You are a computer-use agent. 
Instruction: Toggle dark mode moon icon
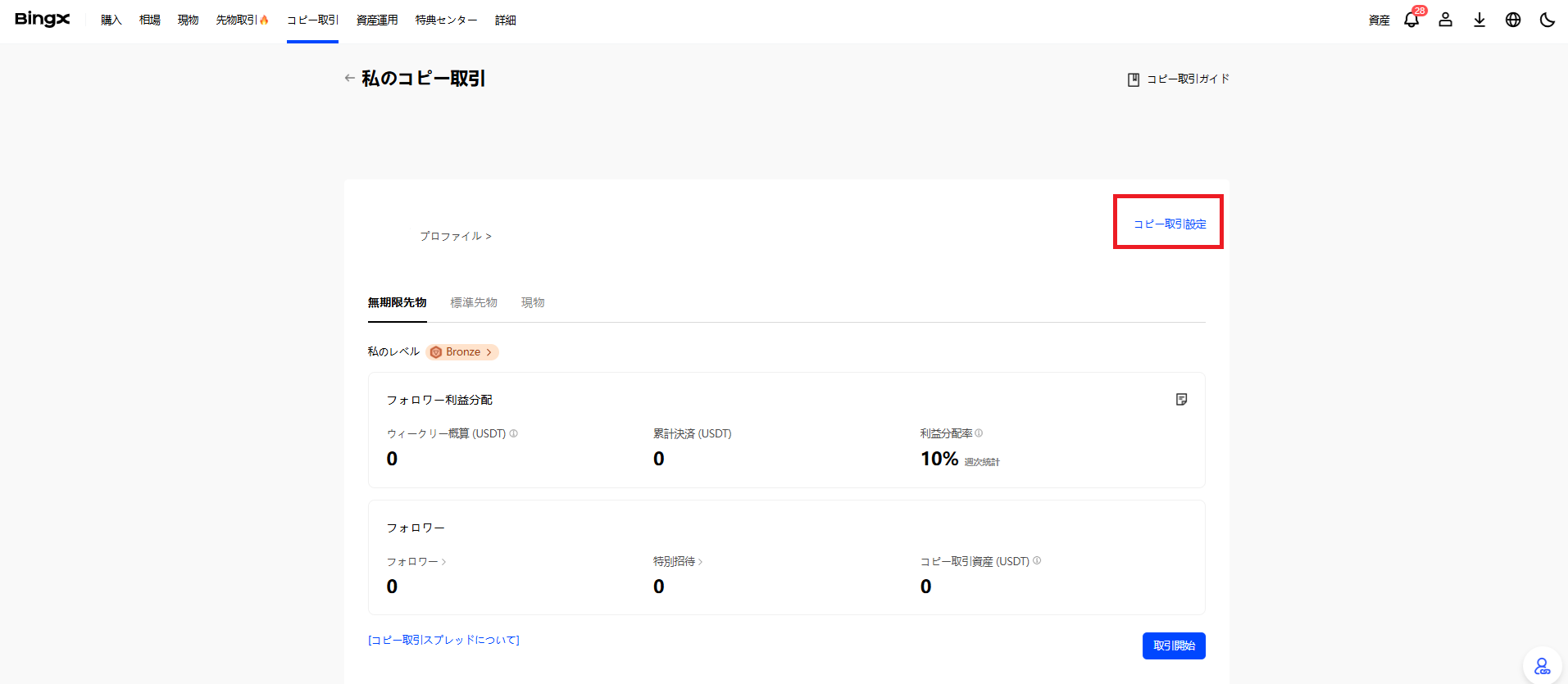coord(1548,20)
